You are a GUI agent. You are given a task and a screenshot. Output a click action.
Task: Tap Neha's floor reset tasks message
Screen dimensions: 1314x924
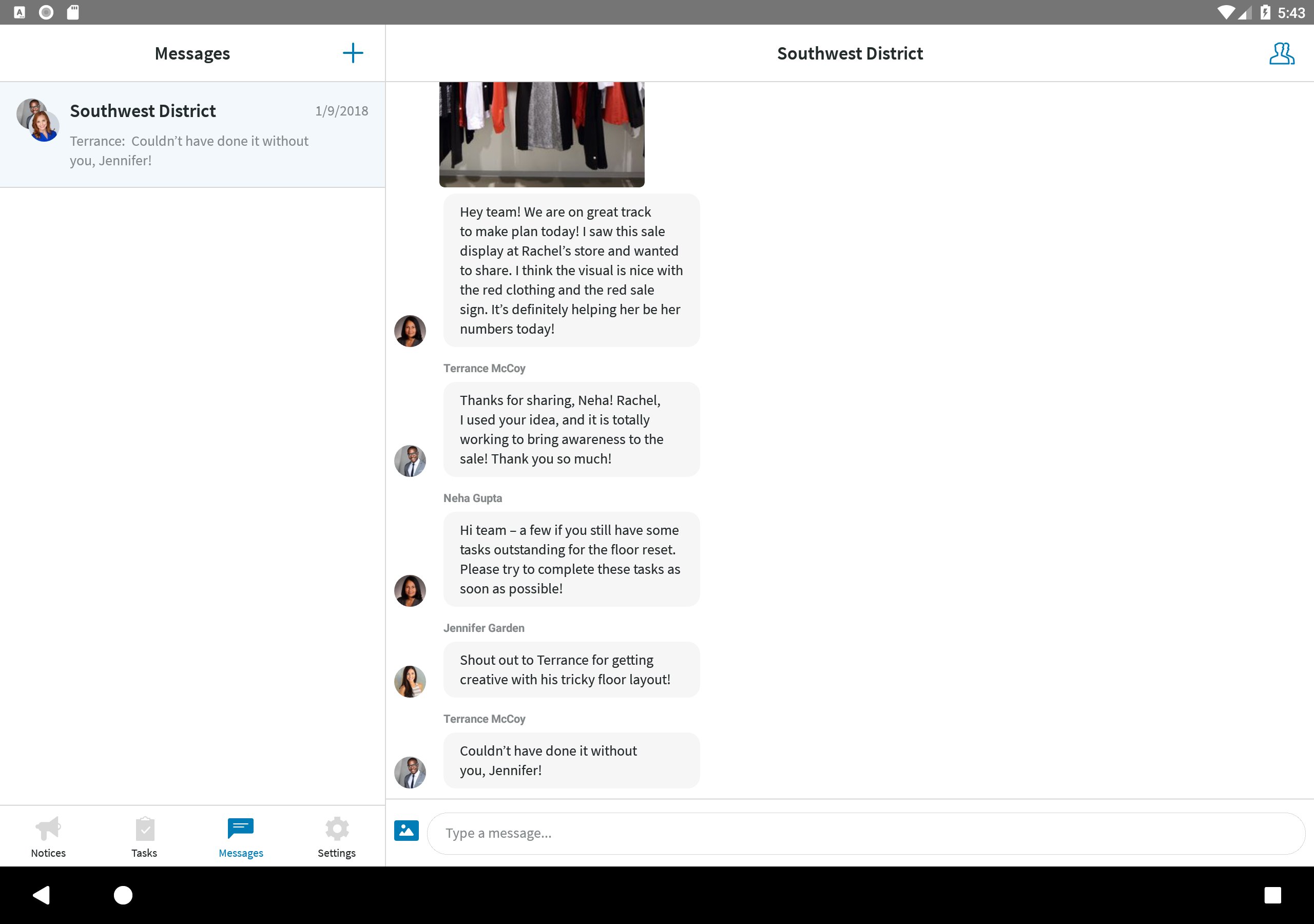click(571, 559)
